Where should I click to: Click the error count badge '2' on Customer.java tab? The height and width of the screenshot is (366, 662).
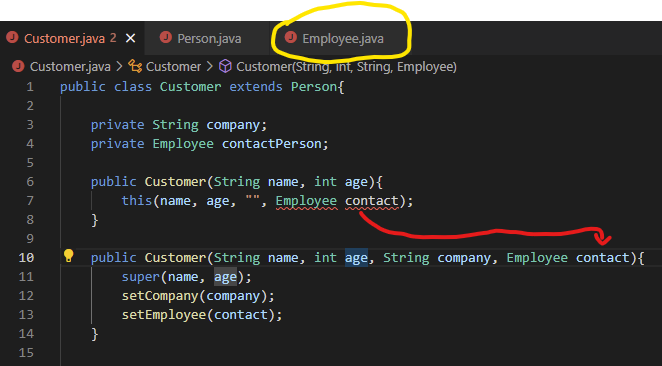tap(113, 38)
